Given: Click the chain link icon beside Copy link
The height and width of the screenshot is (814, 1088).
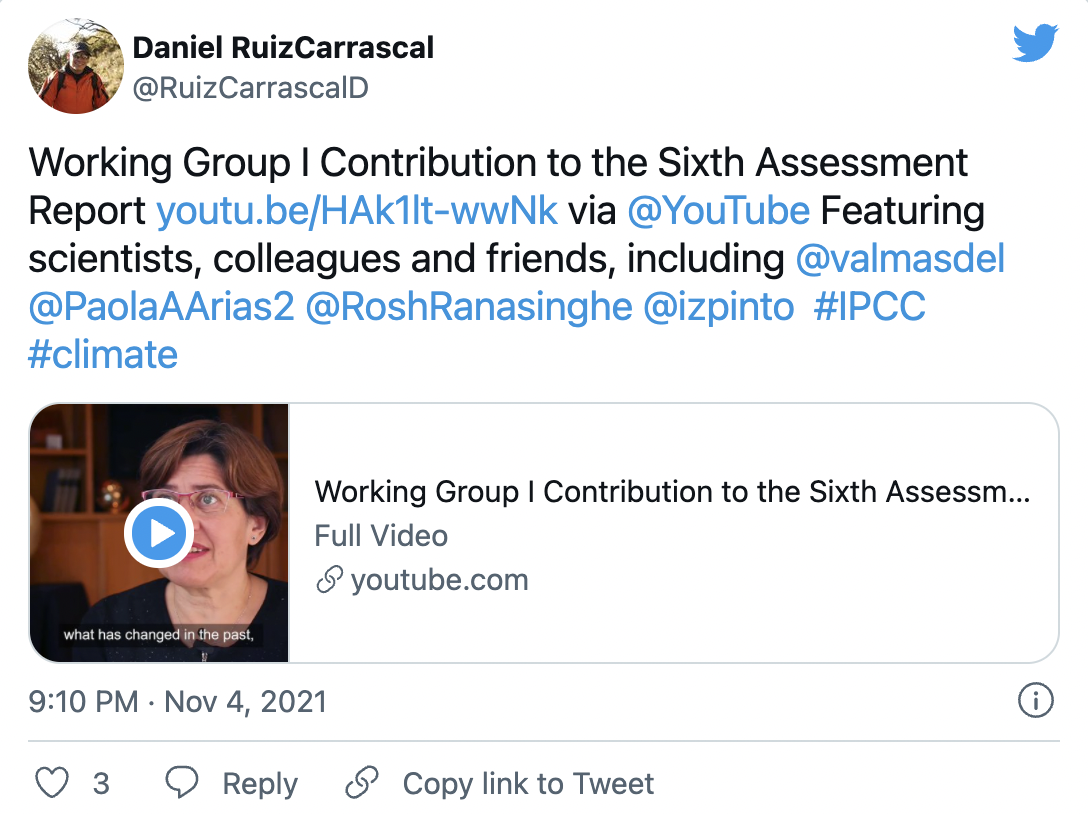Looking at the screenshot, I should pos(362,783).
